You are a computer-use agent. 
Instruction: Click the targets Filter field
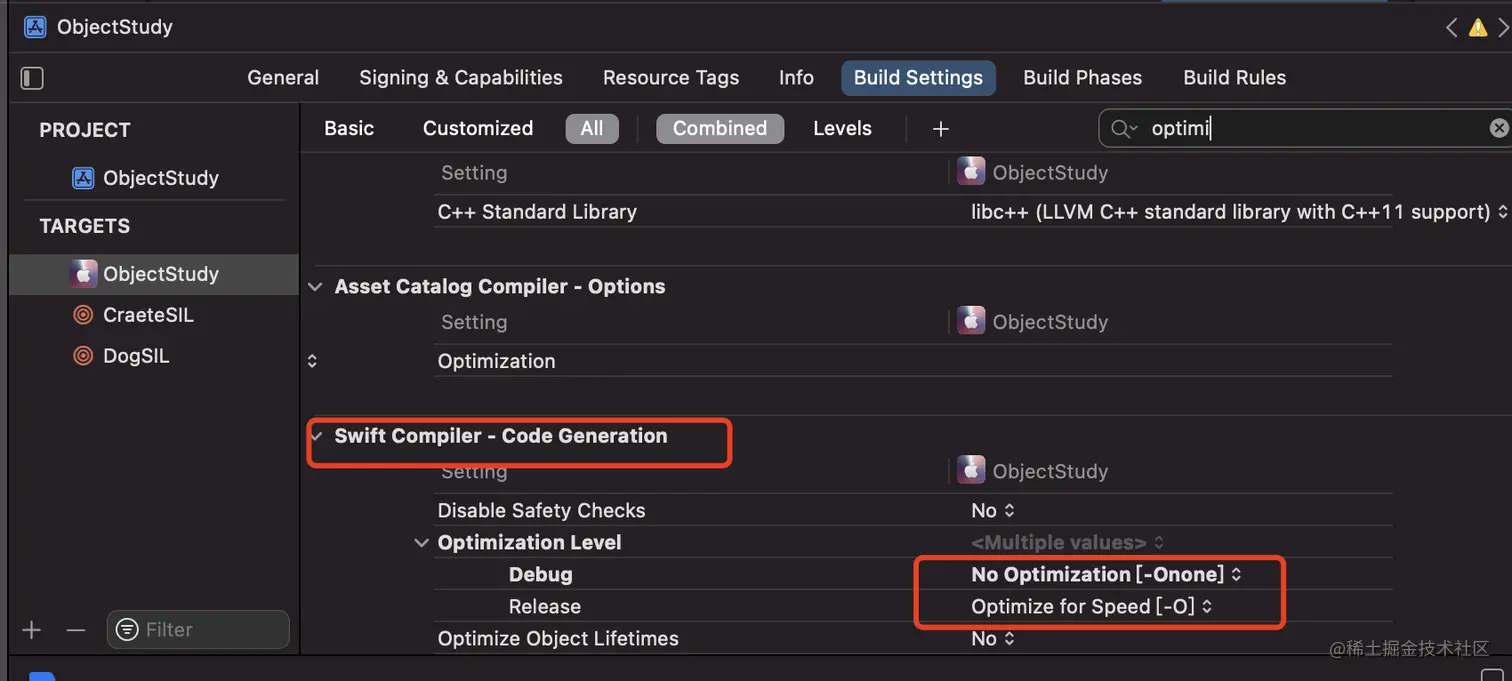click(198, 630)
